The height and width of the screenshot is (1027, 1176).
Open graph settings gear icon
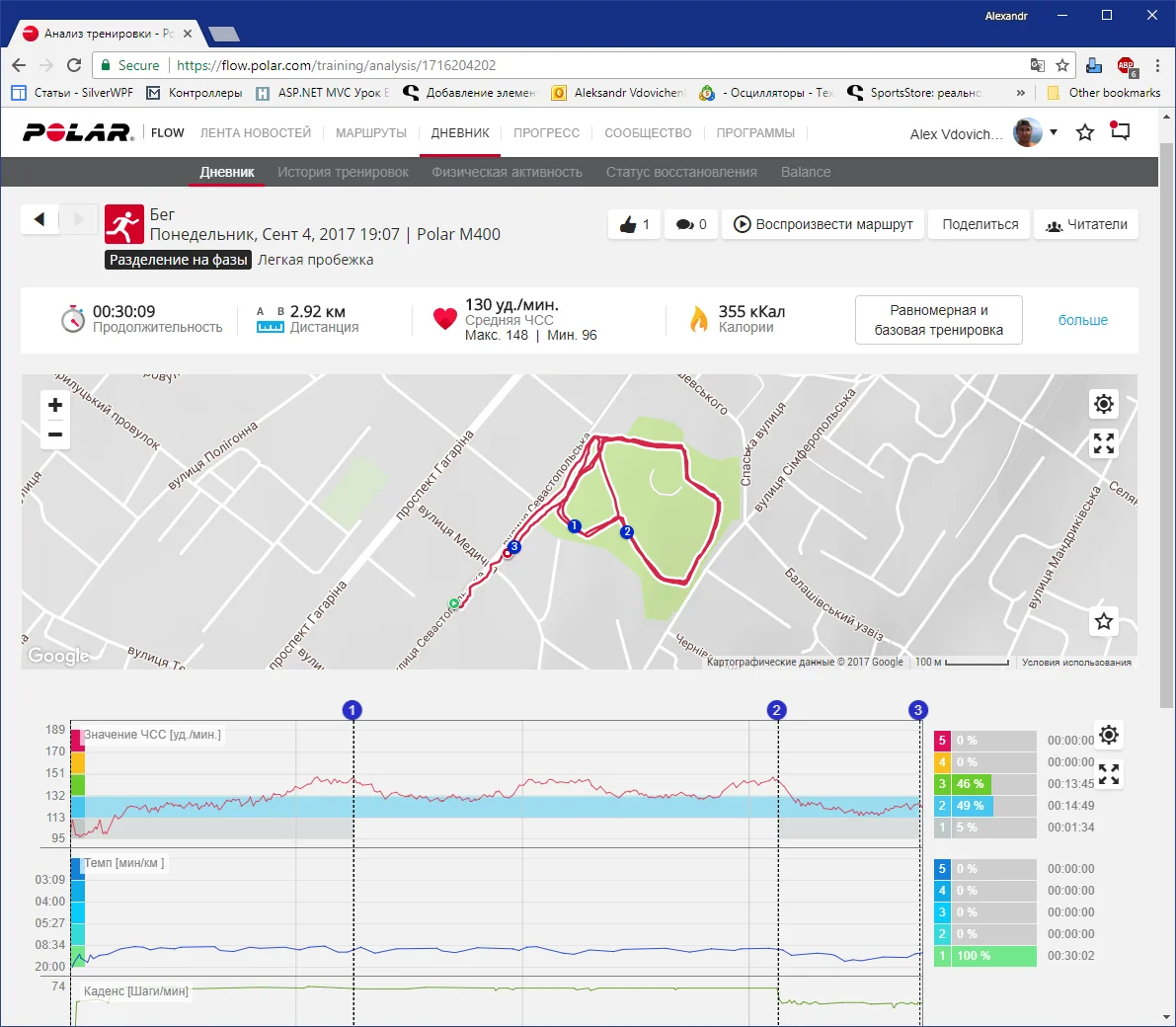1109,735
